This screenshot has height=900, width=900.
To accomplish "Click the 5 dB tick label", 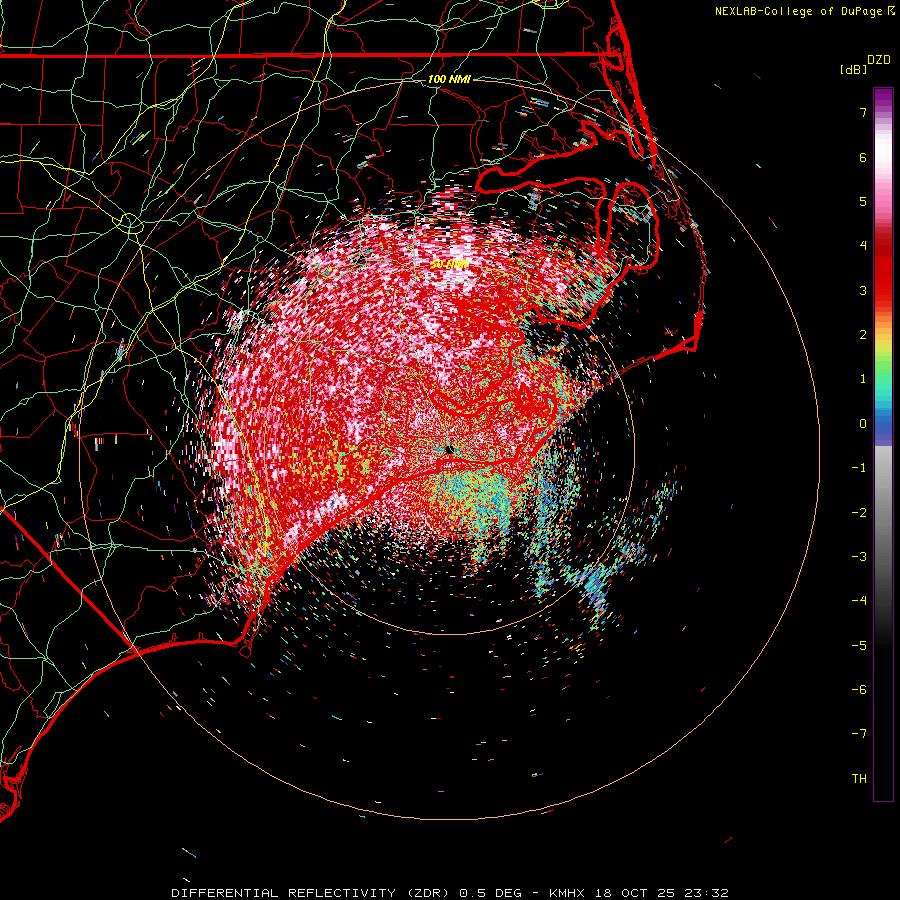I will tap(863, 201).
